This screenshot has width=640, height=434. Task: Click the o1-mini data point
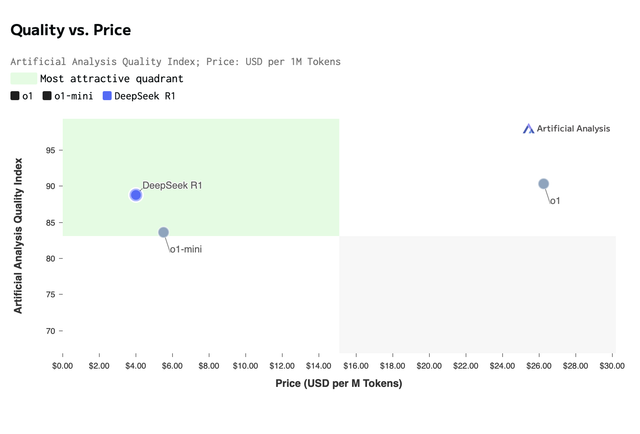coord(164,233)
